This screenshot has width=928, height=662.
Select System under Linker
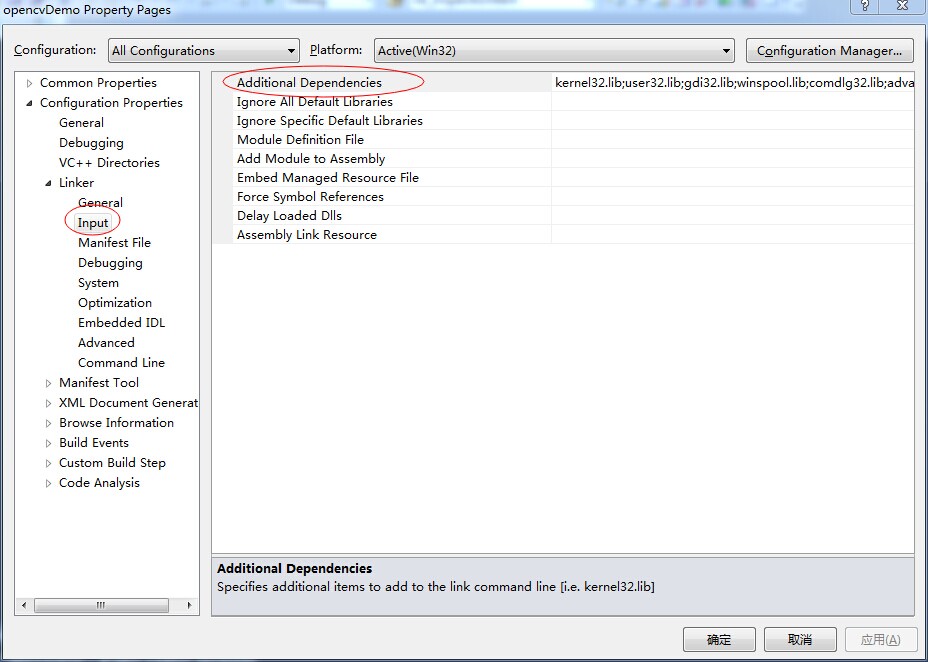[98, 283]
